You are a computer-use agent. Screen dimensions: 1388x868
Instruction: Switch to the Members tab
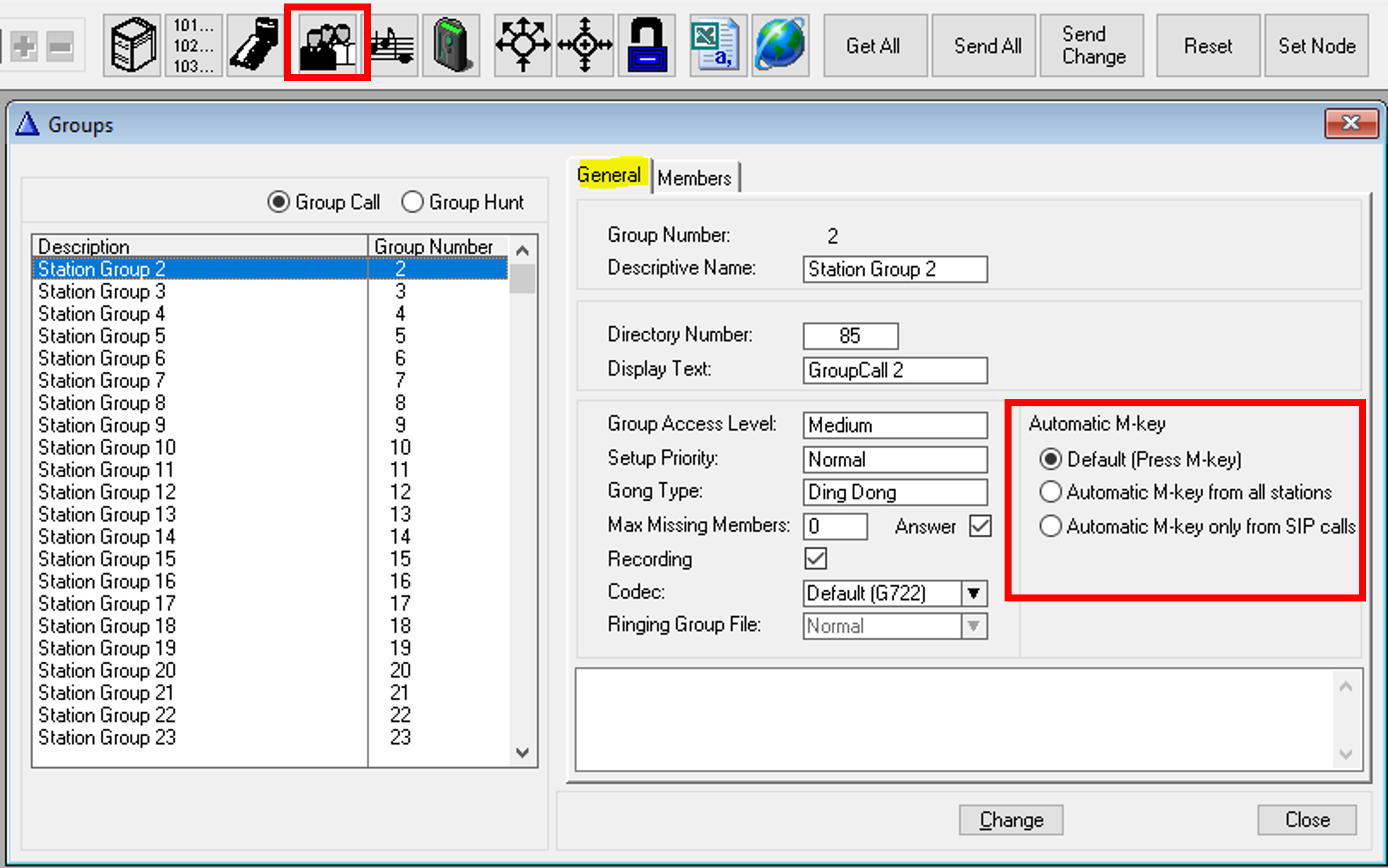[694, 178]
